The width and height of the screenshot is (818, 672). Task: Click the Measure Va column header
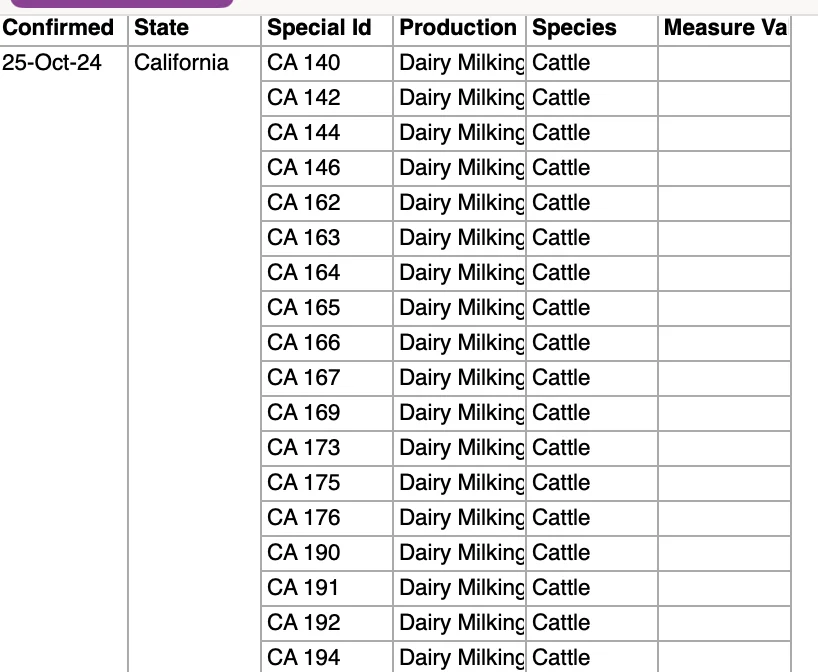[x=725, y=28]
